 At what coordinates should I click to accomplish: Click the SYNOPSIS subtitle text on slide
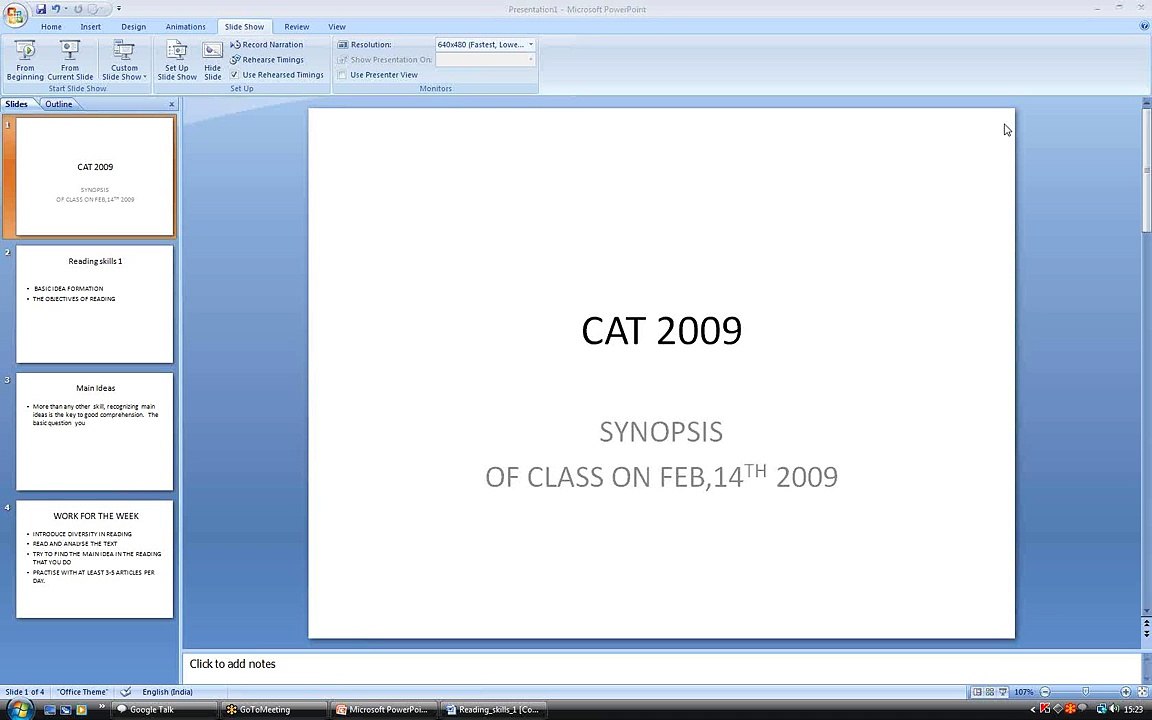point(661,431)
